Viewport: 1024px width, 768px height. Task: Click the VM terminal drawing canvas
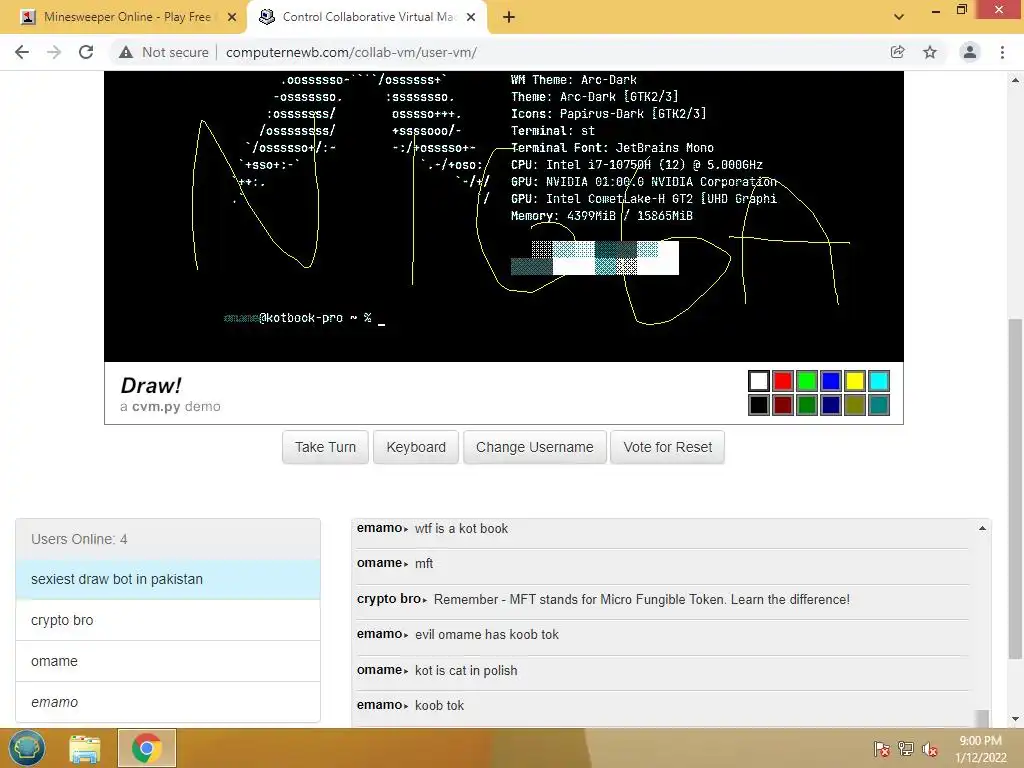[x=504, y=216]
